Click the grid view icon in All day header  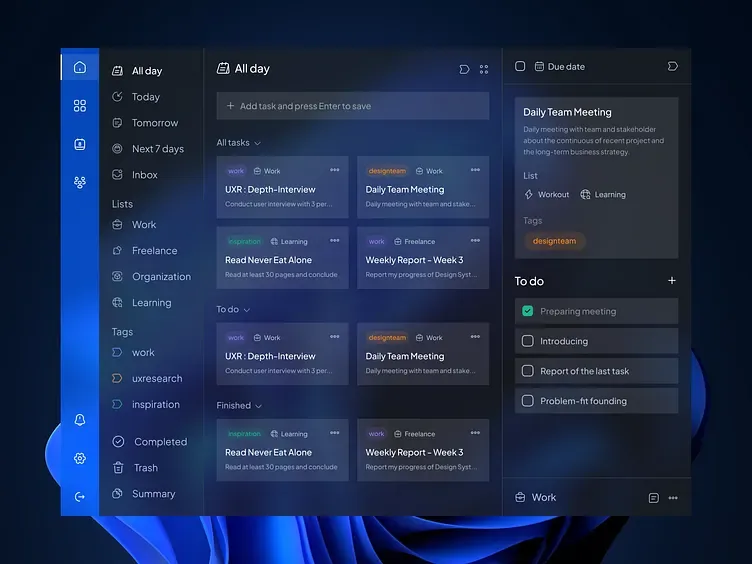point(484,70)
